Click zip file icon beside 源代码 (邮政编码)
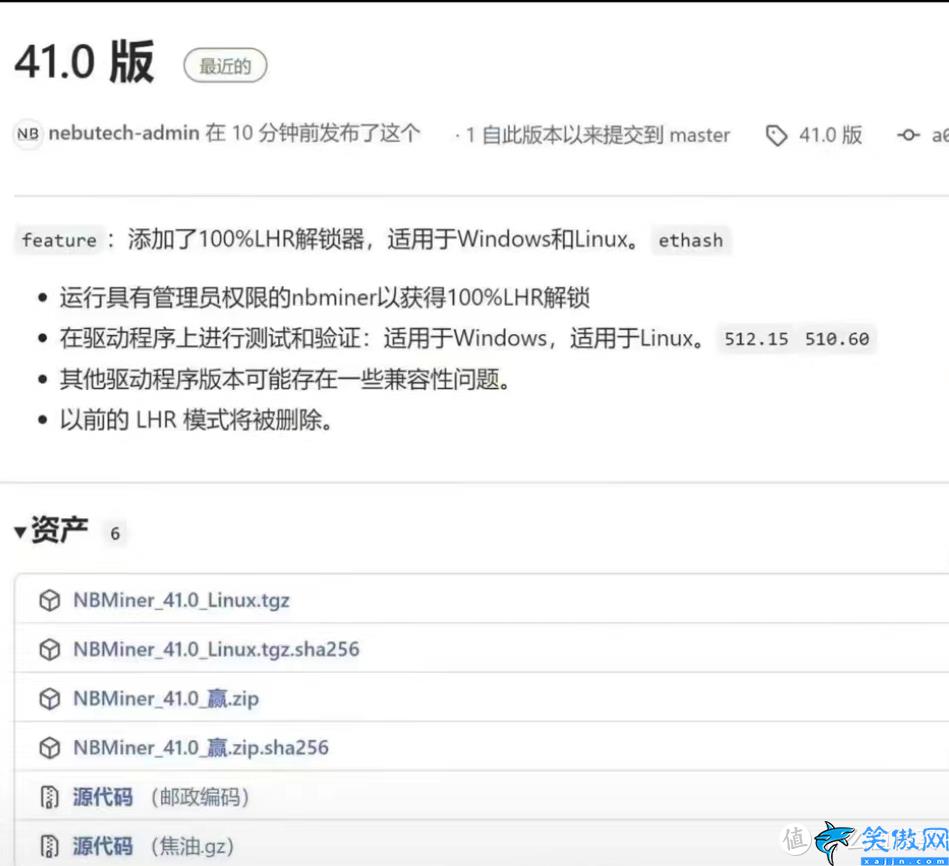Image resolution: width=949 pixels, height=866 pixels. pyautogui.click(x=50, y=797)
